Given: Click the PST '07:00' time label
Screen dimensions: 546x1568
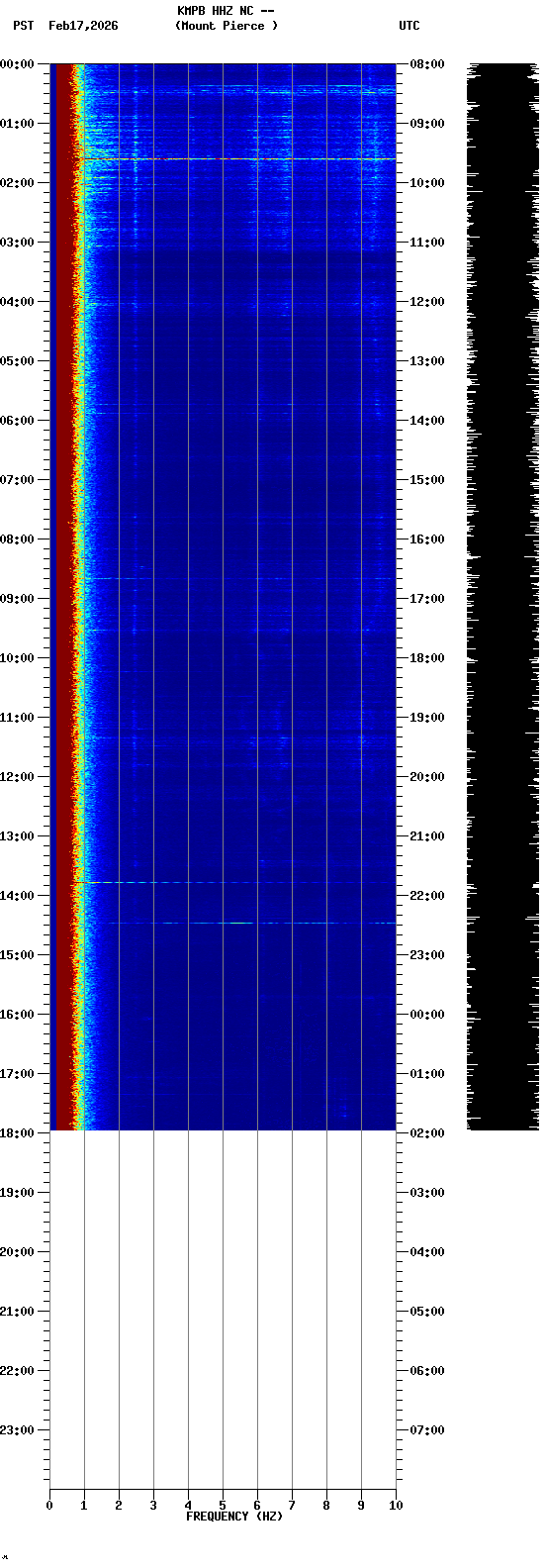Looking at the screenshot, I should tap(18, 480).
